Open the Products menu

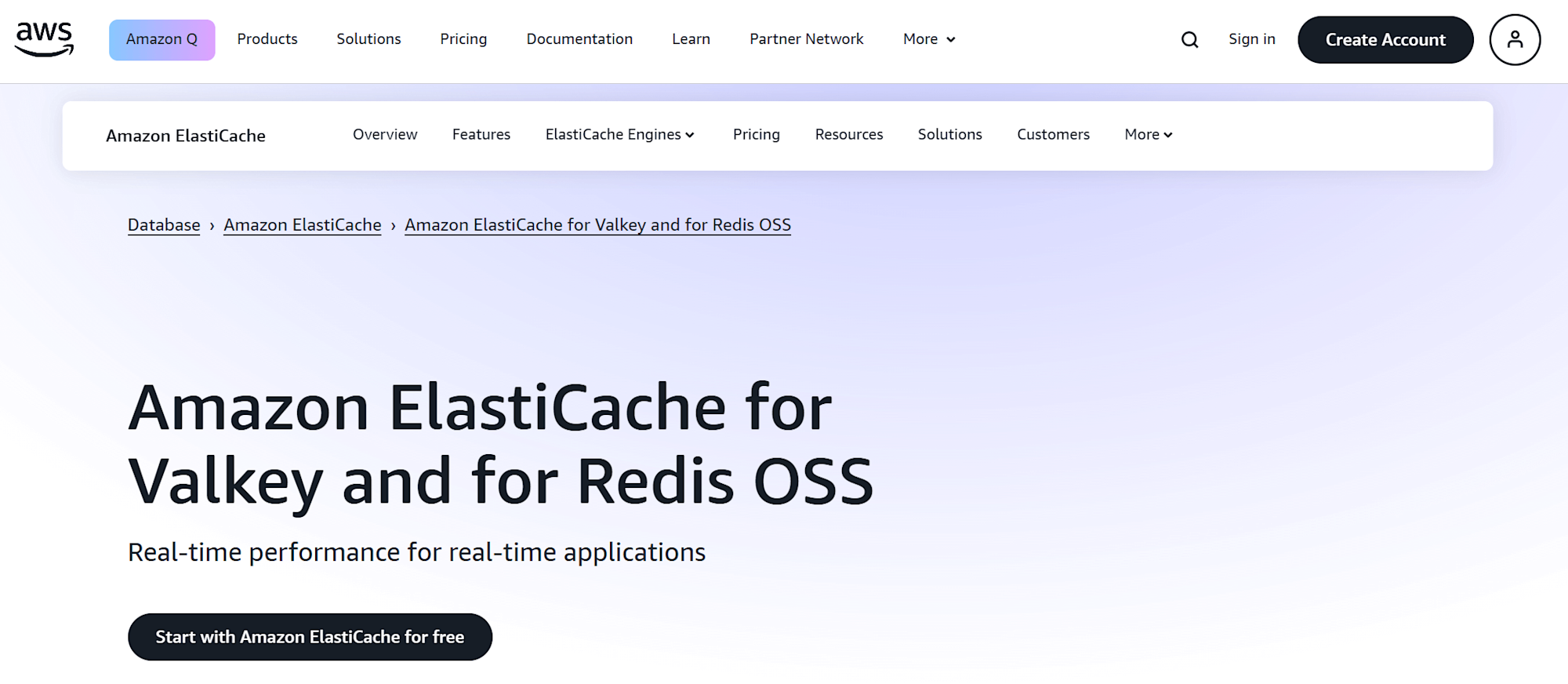pyautogui.click(x=267, y=39)
